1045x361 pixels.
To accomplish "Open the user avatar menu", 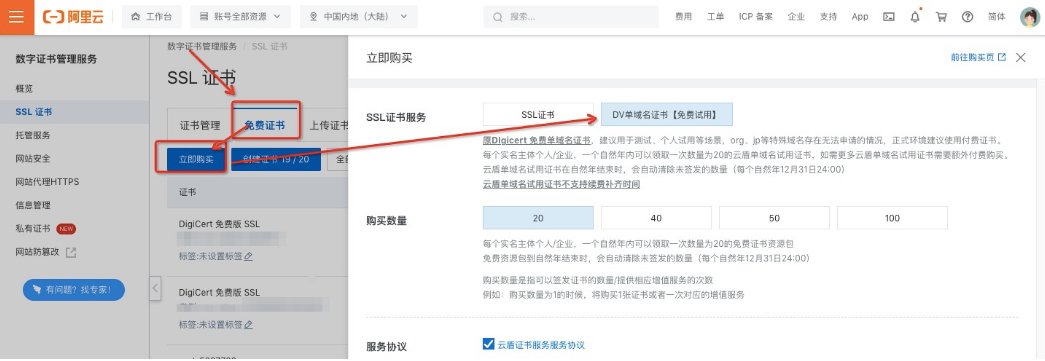I will coord(1030,17).
